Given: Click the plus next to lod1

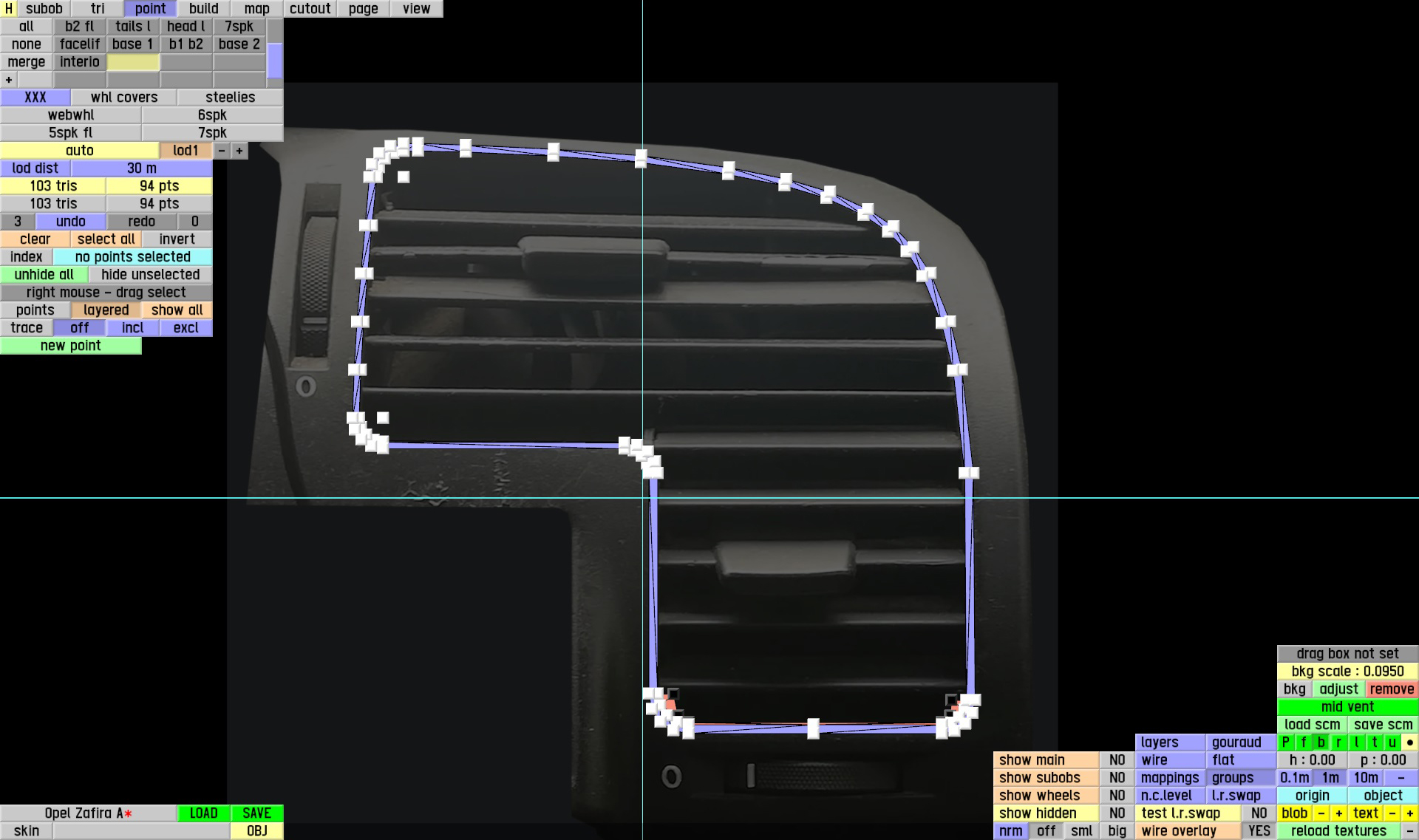Looking at the screenshot, I should [x=239, y=151].
